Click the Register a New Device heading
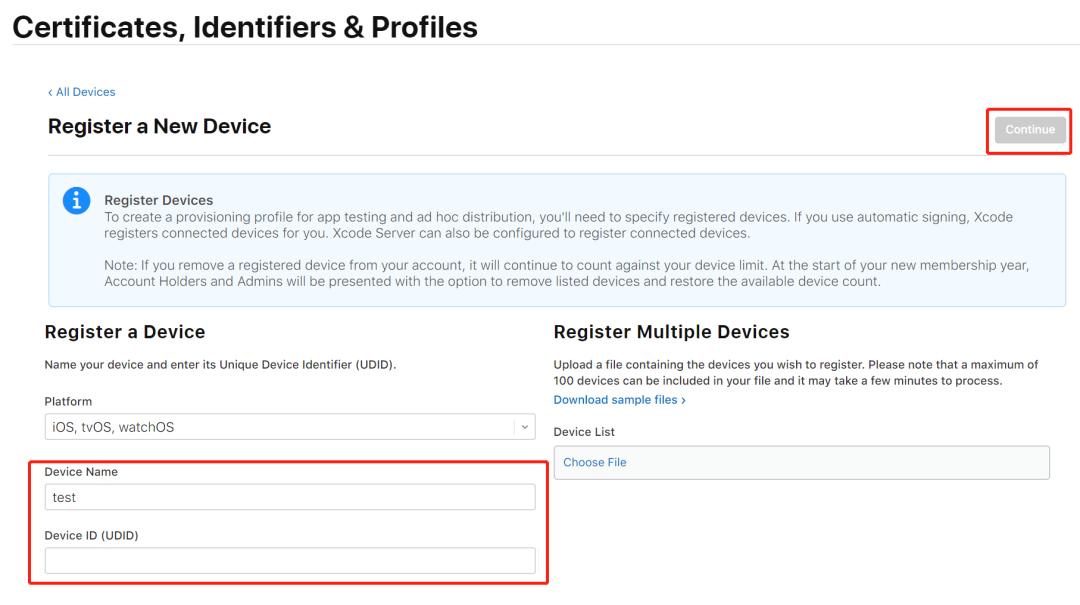1080x605 pixels. [x=159, y=127]
